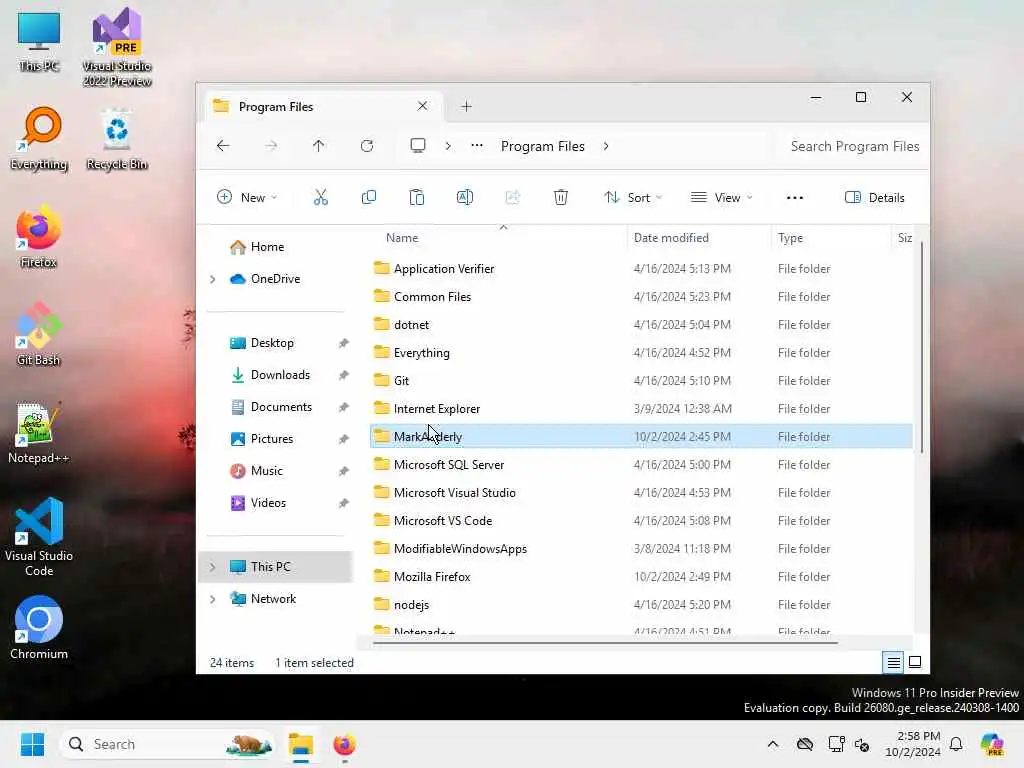Add a new File Explorer tab
The height and width of the screenshot is (768, 1024).
point(466,106)
